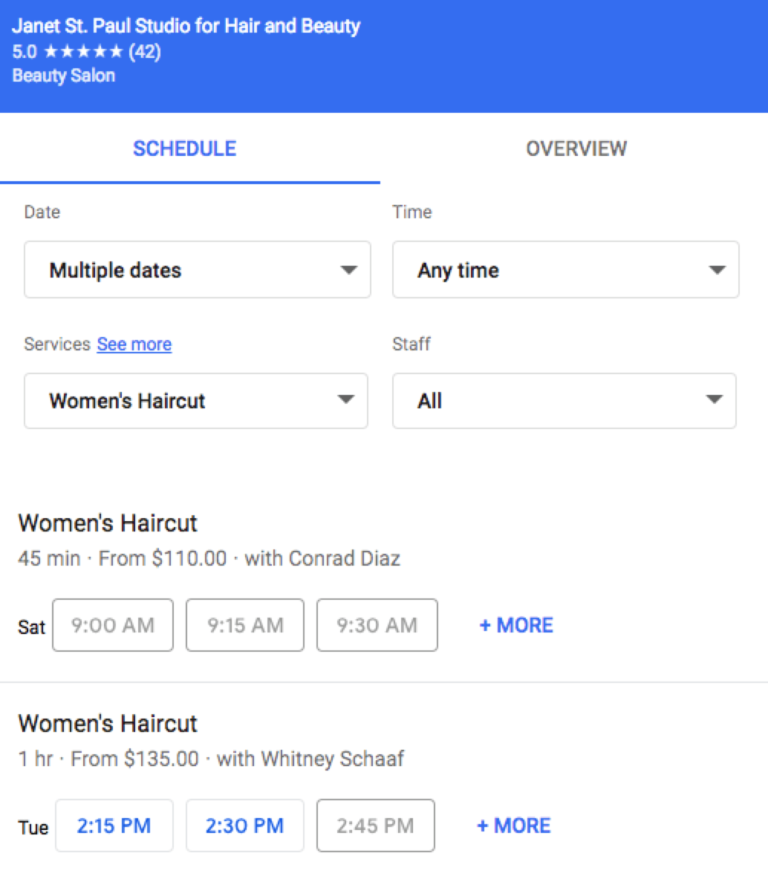Book the 2:15 PM Tuesday slot

[114, 826]
